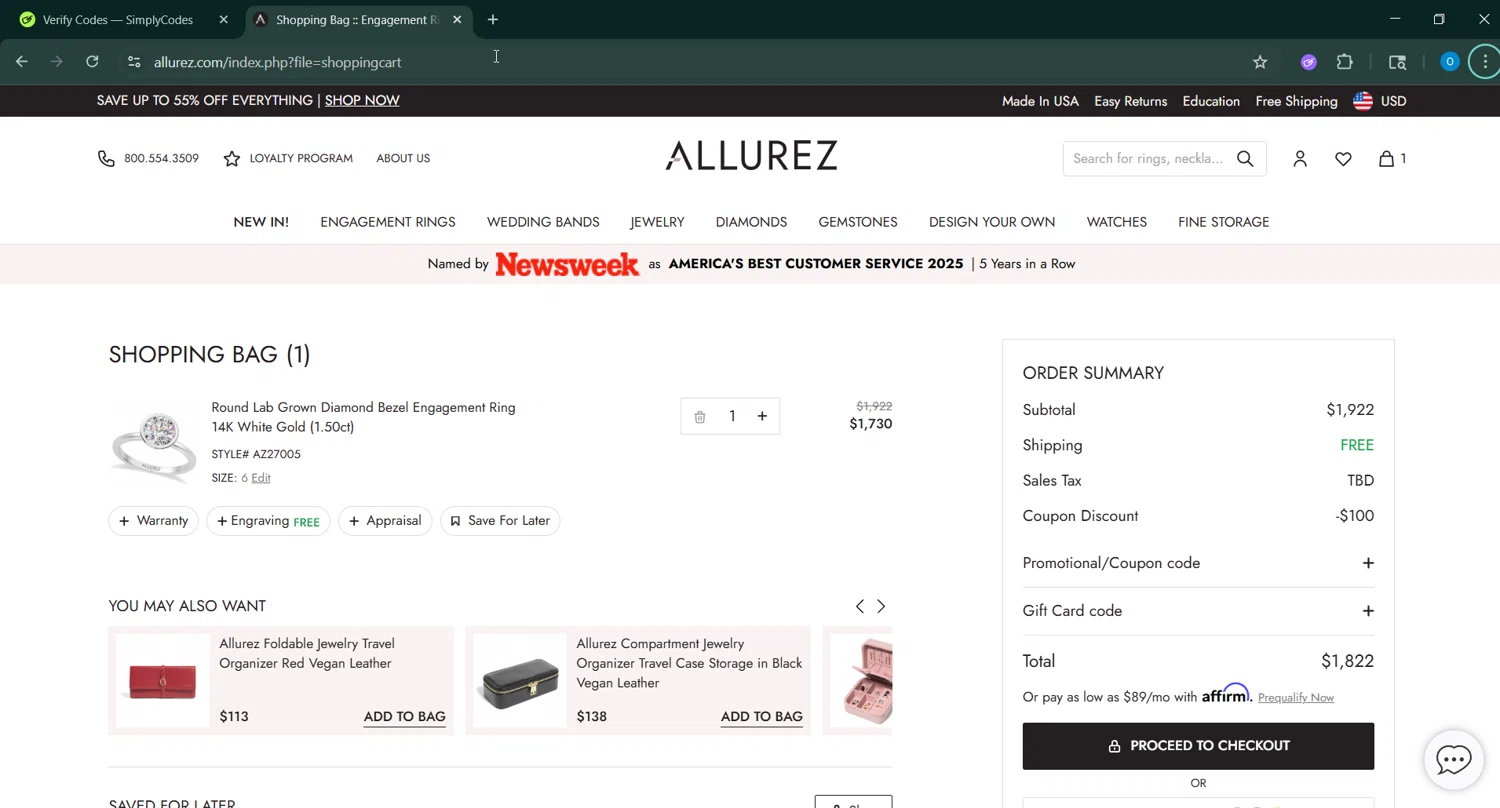Open the purple extension icon
Image resolution: width=1500 pixels, height=808 pixels.
(x=1308, y=62)
